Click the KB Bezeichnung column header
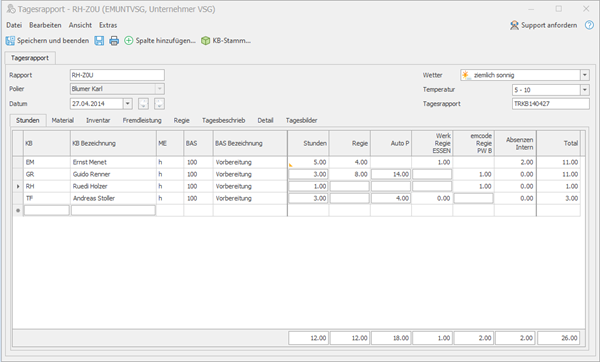This screenshot has width=600, height=362. [x=113, y=143]
